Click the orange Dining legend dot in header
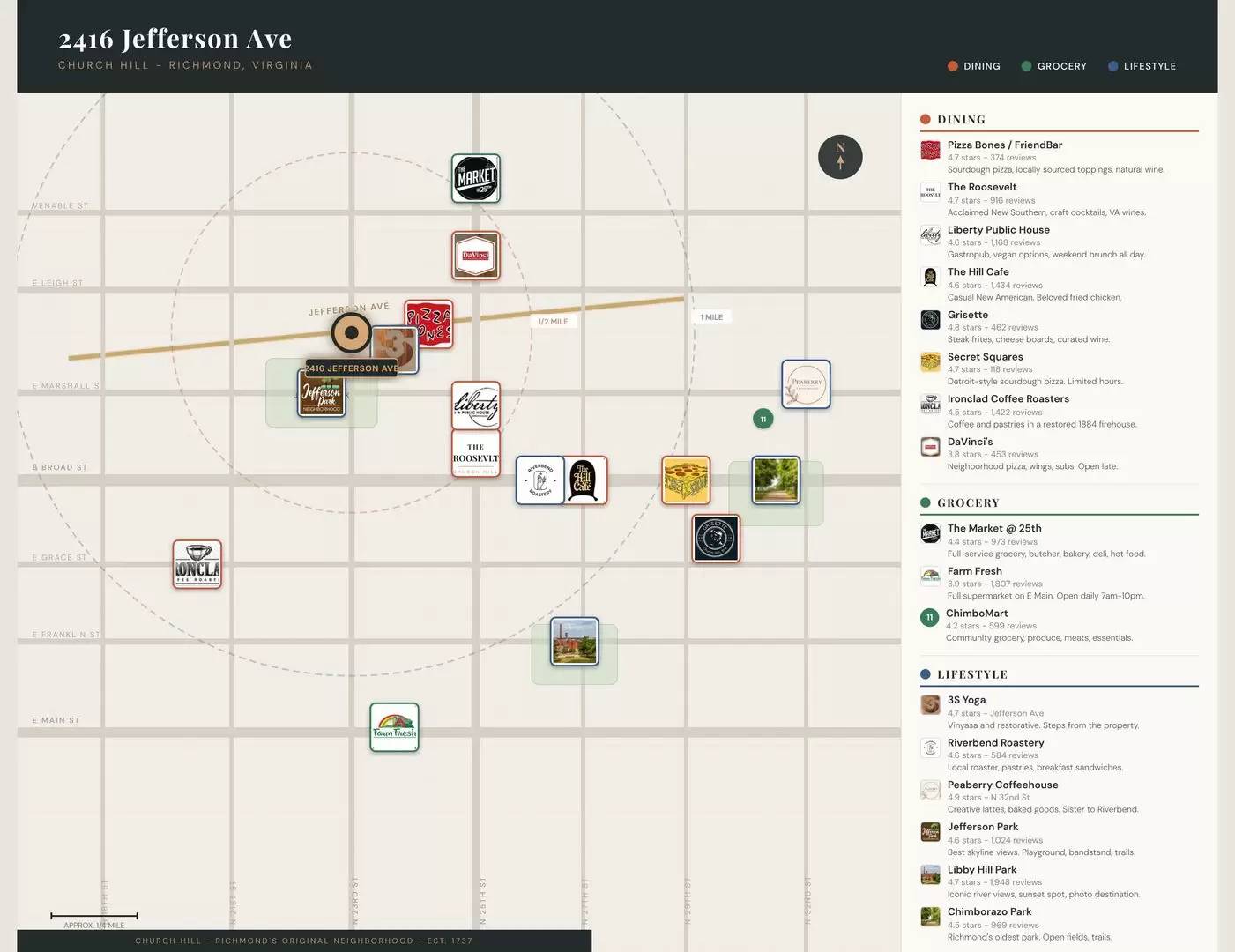 953,66
